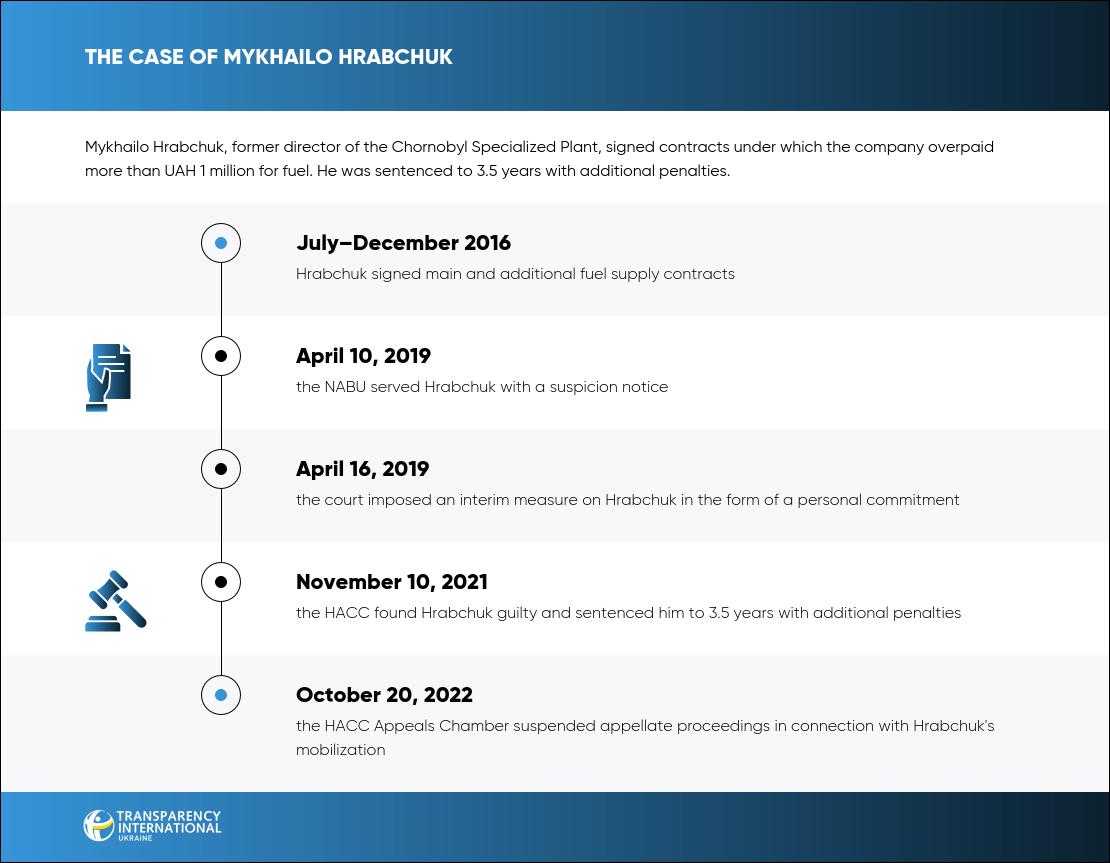
Task: Click the HACC guilty verdict sentence text
Action: (628, 613)
